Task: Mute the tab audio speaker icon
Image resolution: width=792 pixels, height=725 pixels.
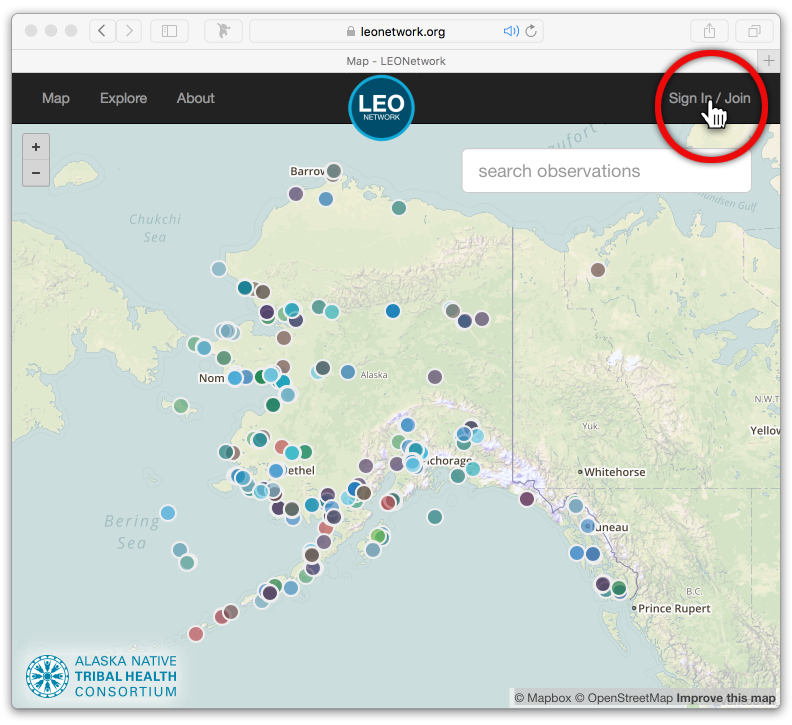Action: point(511,31)
